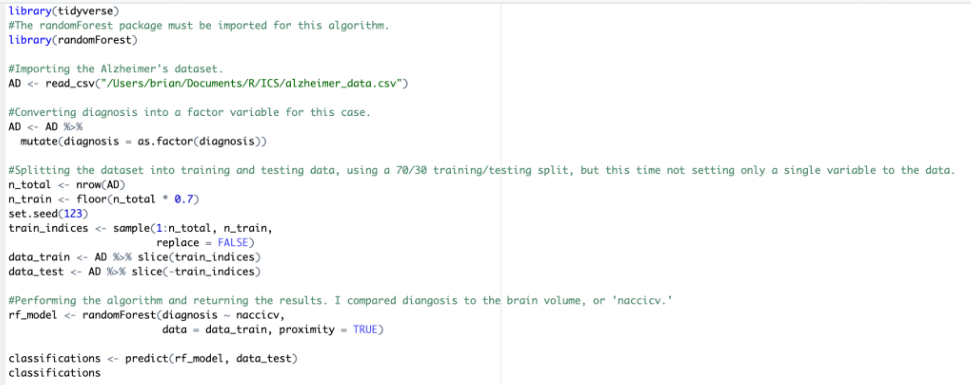Click the Splitting the dataset comment line
Image resolution: width=971 pixels, height=385 pixels.
point(481,170)
